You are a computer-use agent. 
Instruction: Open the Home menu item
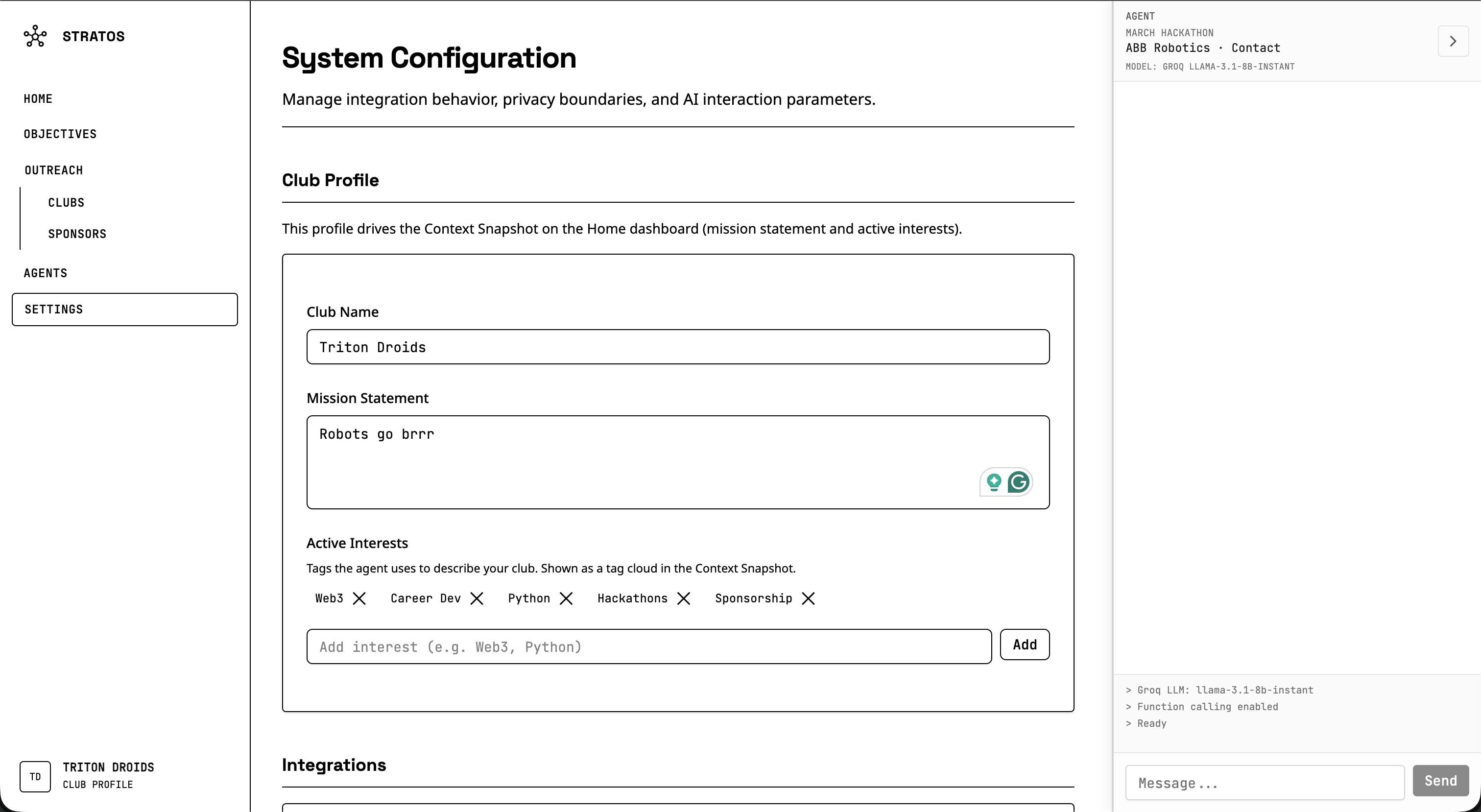click(38, 99)
